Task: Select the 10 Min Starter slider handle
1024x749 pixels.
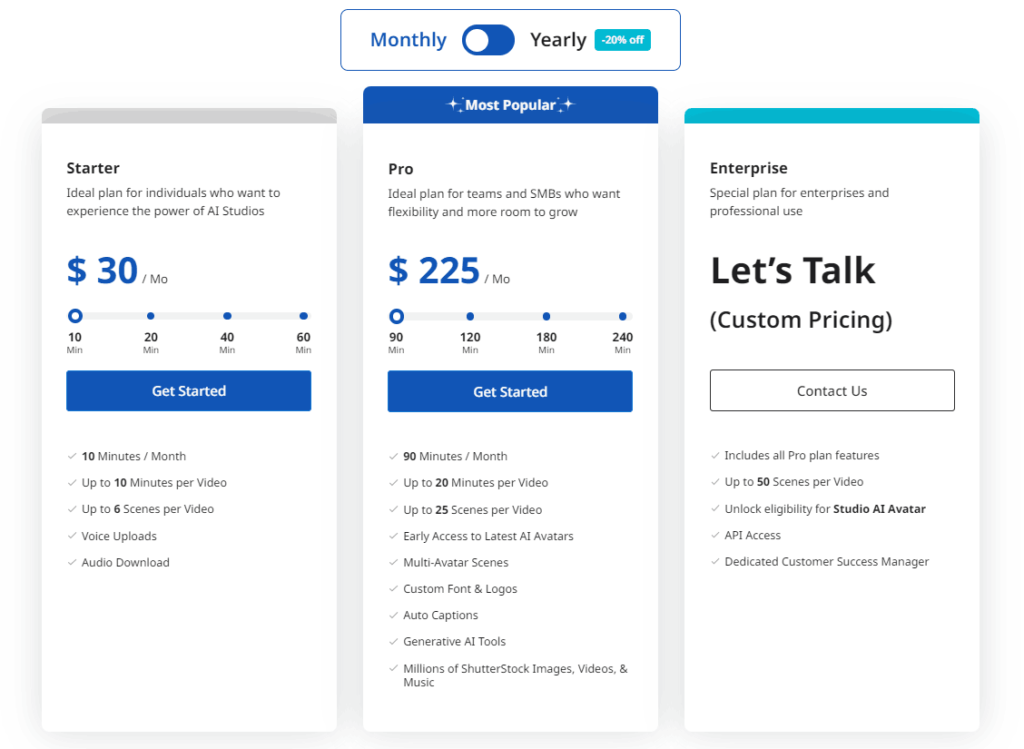Action: (75, 316)
